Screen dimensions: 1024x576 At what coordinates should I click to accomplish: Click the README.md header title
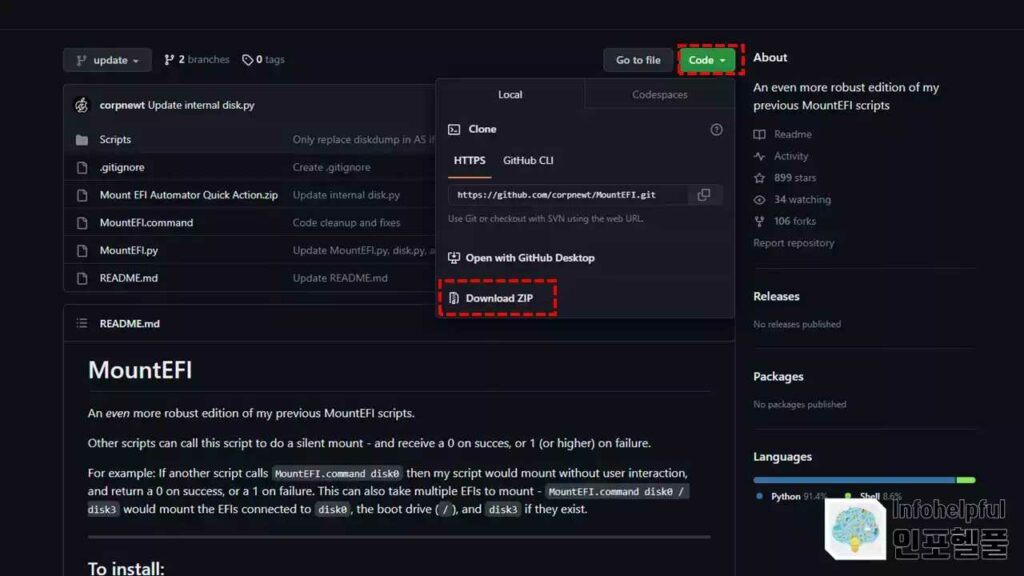[x=129, y=324]
